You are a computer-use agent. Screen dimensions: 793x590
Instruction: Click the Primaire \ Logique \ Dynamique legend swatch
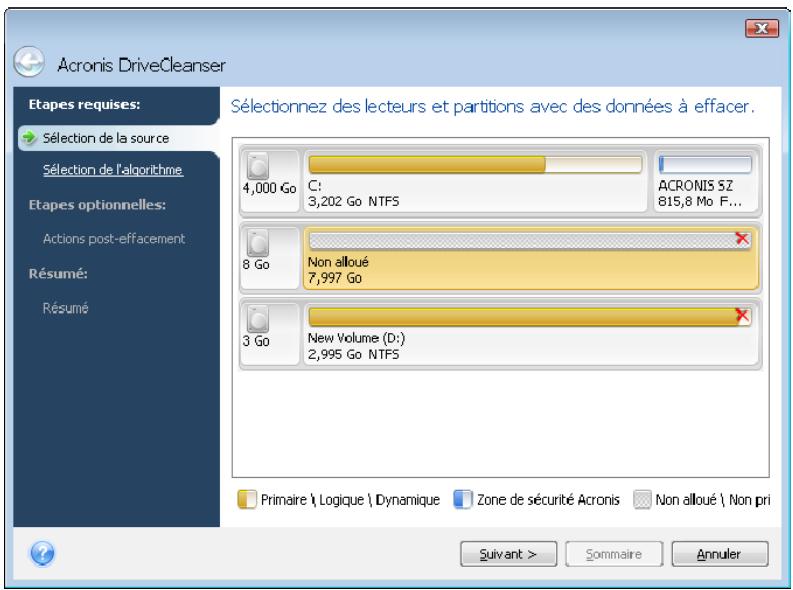(247, 500)
